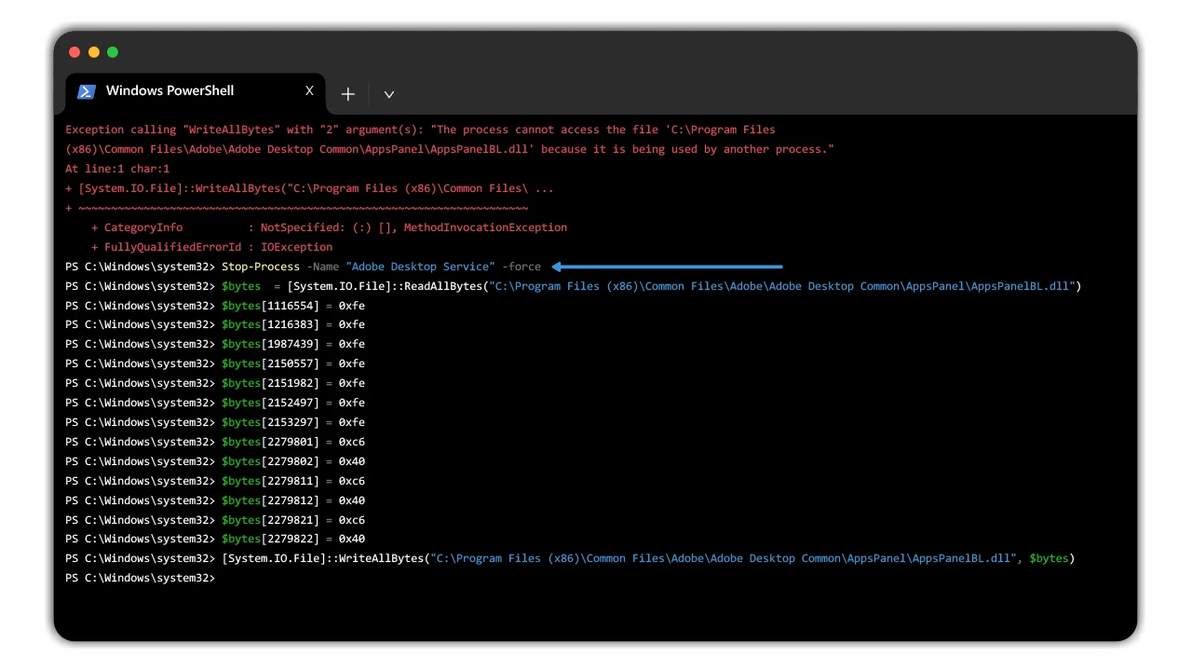Click the red close window button
Screen dimensions: 1192x671
point(74,52)
